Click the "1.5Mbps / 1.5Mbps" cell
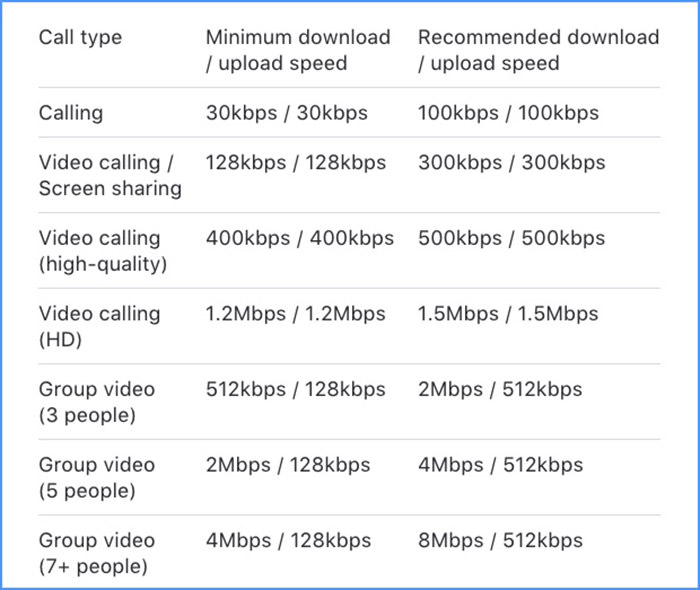 (x=508, y=314)
